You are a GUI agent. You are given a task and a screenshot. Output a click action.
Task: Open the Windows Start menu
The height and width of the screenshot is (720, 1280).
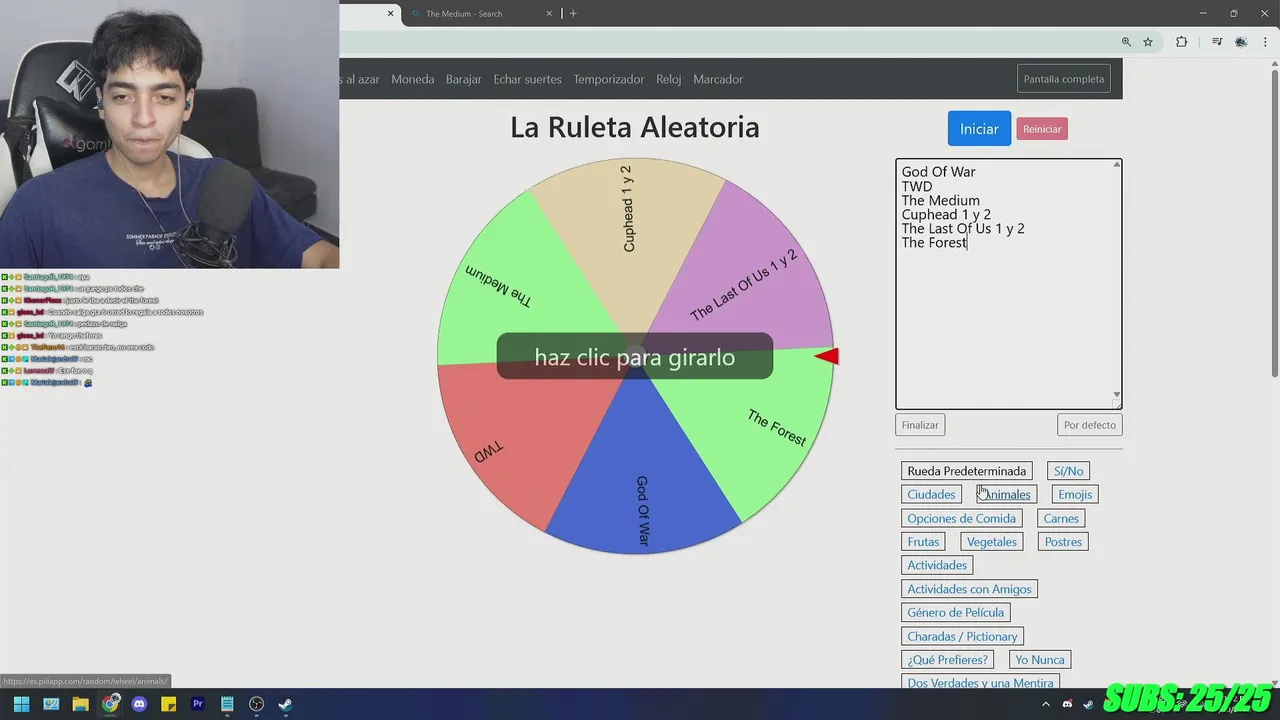point(21,704)
